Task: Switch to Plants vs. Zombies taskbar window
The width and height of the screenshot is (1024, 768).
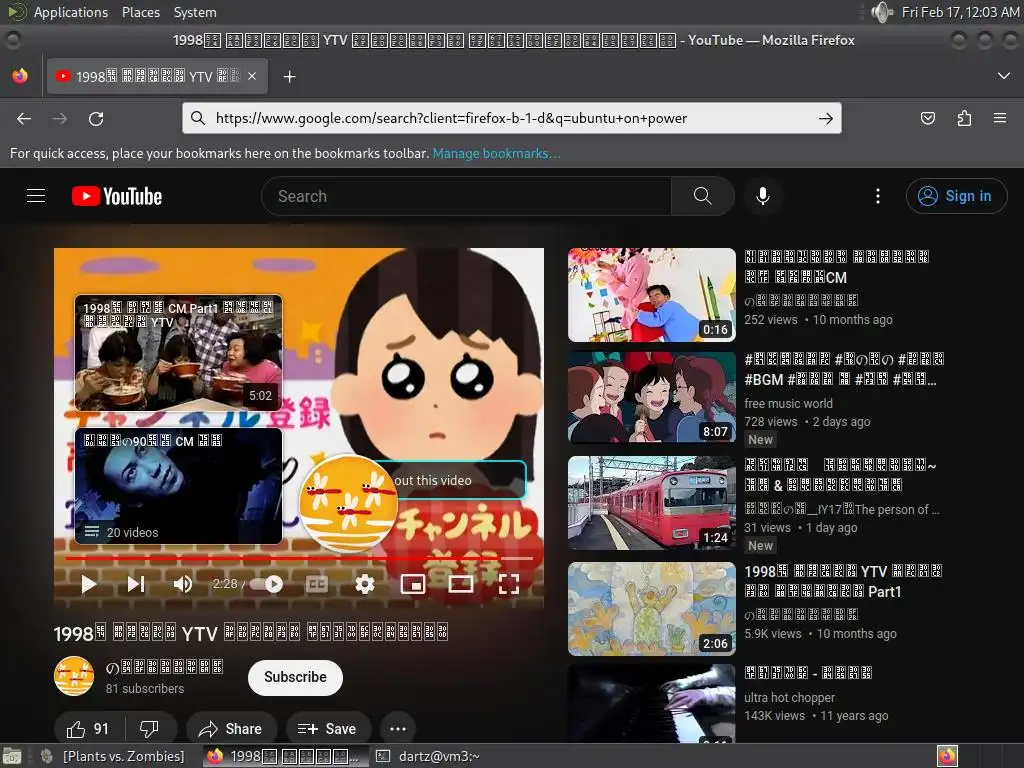Action: pos(113,756)
